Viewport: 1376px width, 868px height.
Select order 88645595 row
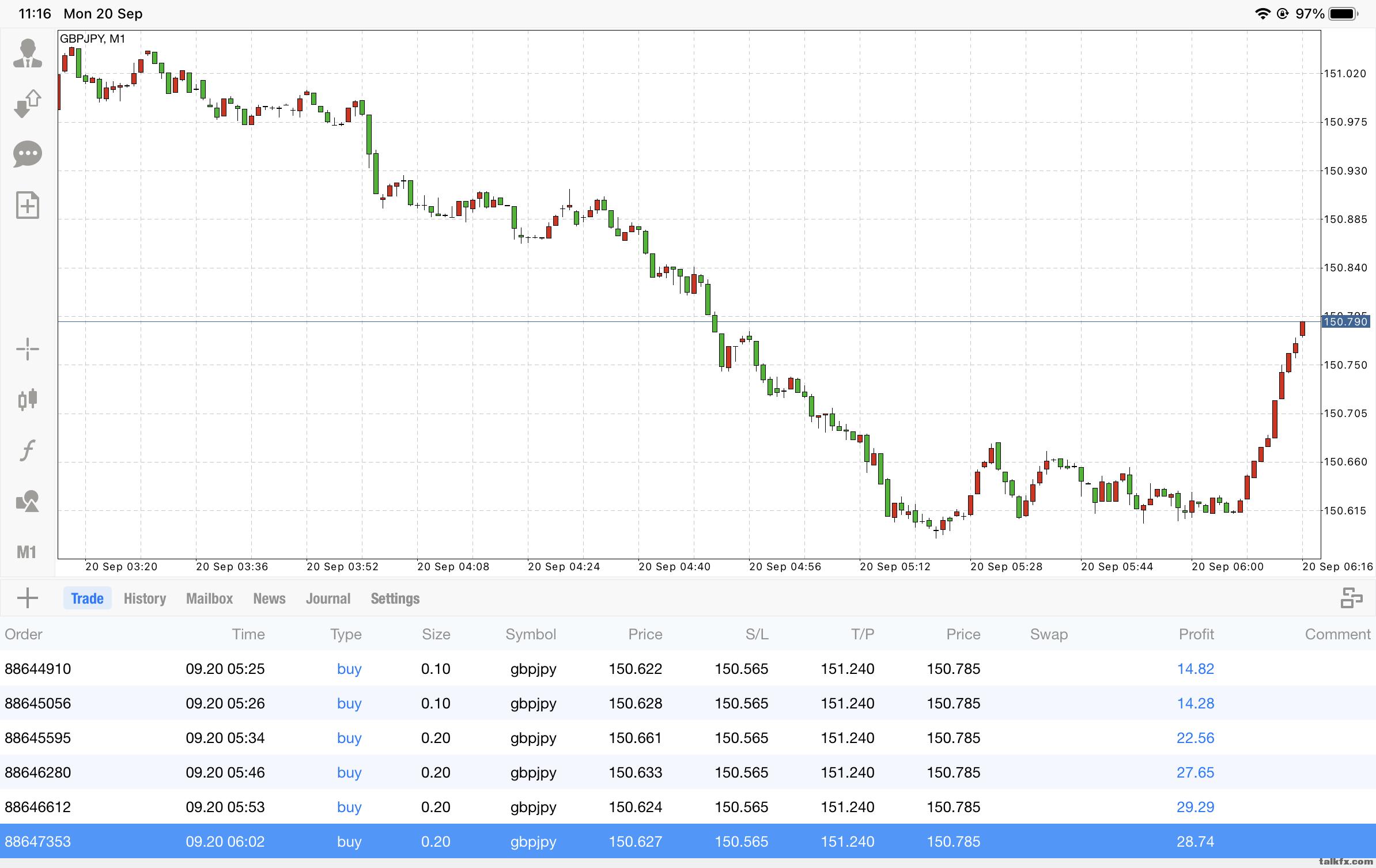click(x=688, y=737)
